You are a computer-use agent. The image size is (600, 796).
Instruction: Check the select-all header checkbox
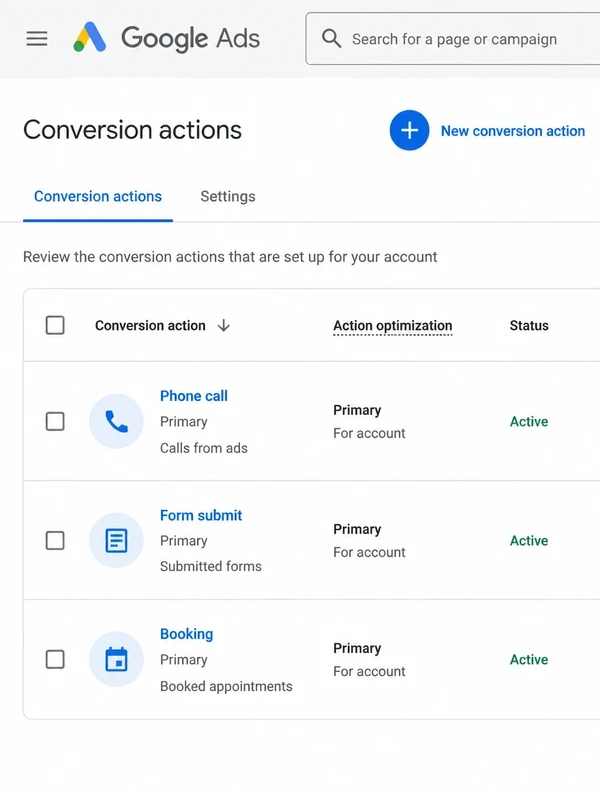[55, 325]
